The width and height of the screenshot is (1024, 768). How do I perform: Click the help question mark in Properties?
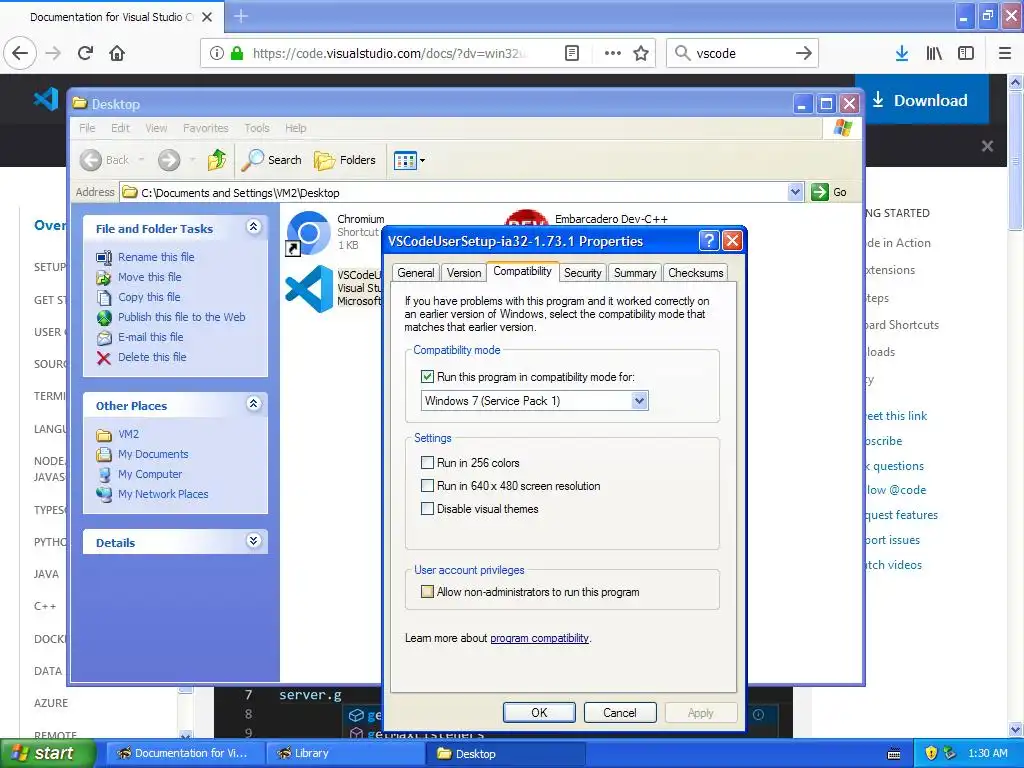click(x=709, y=240)
